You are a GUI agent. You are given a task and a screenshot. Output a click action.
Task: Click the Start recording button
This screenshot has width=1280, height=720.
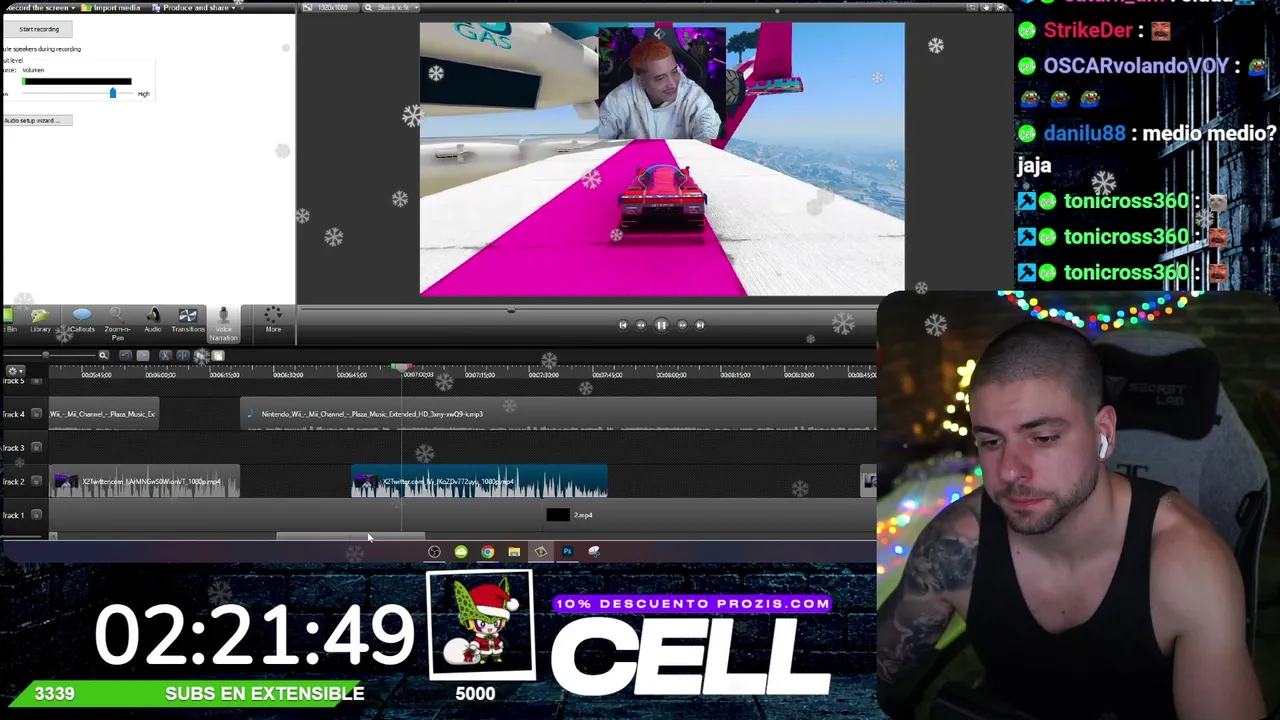pos(39,29)
